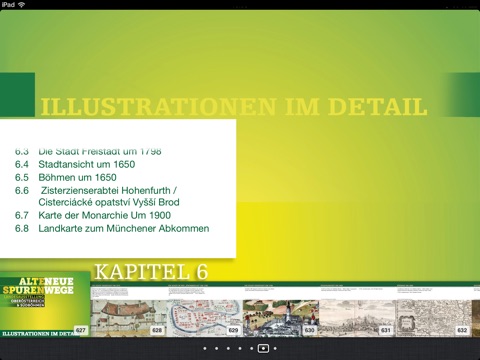Image resolution: width=480 pixels, height=360 pixels.
Task: Open page 630 thumbnail
Action: coord(281,310)
